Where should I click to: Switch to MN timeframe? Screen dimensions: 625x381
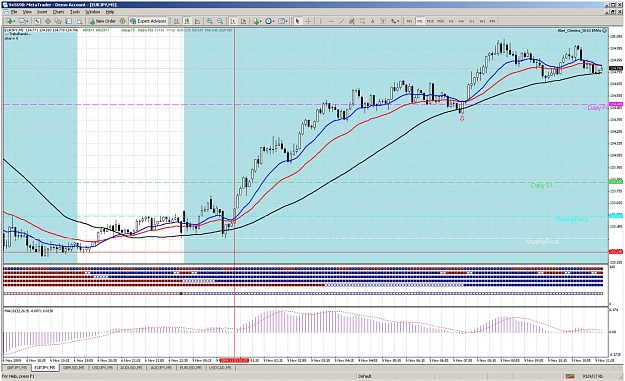tap(493, 21)
